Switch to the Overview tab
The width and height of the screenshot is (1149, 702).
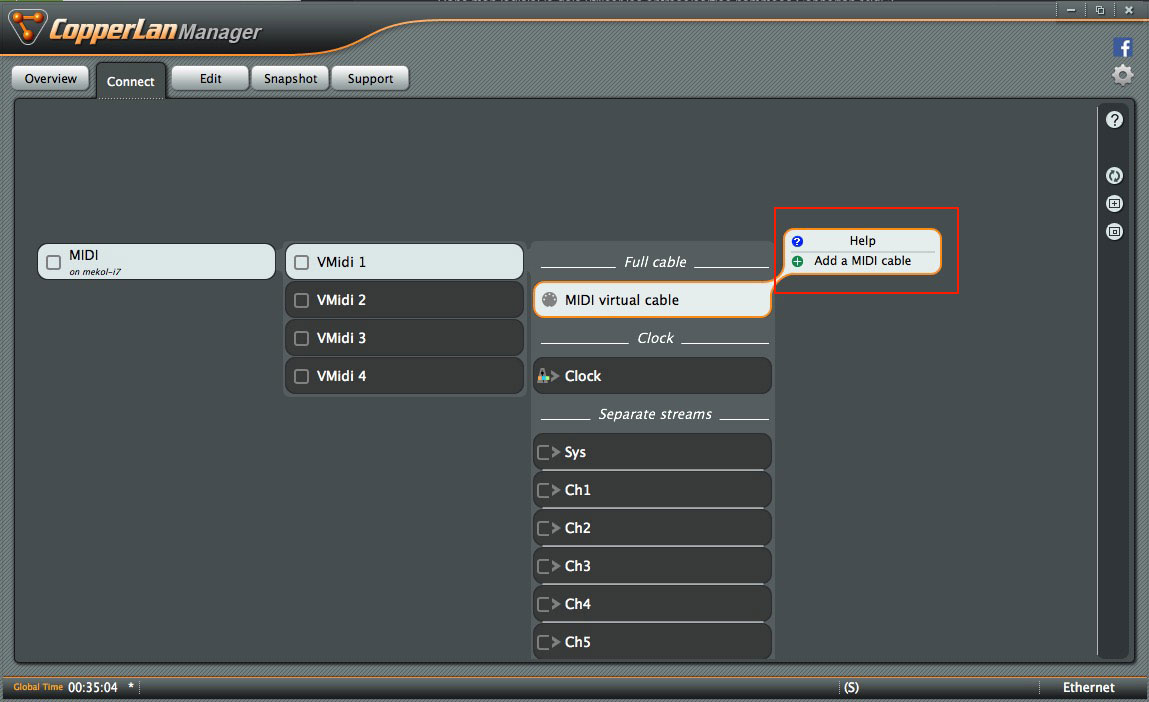coord(51,79)
